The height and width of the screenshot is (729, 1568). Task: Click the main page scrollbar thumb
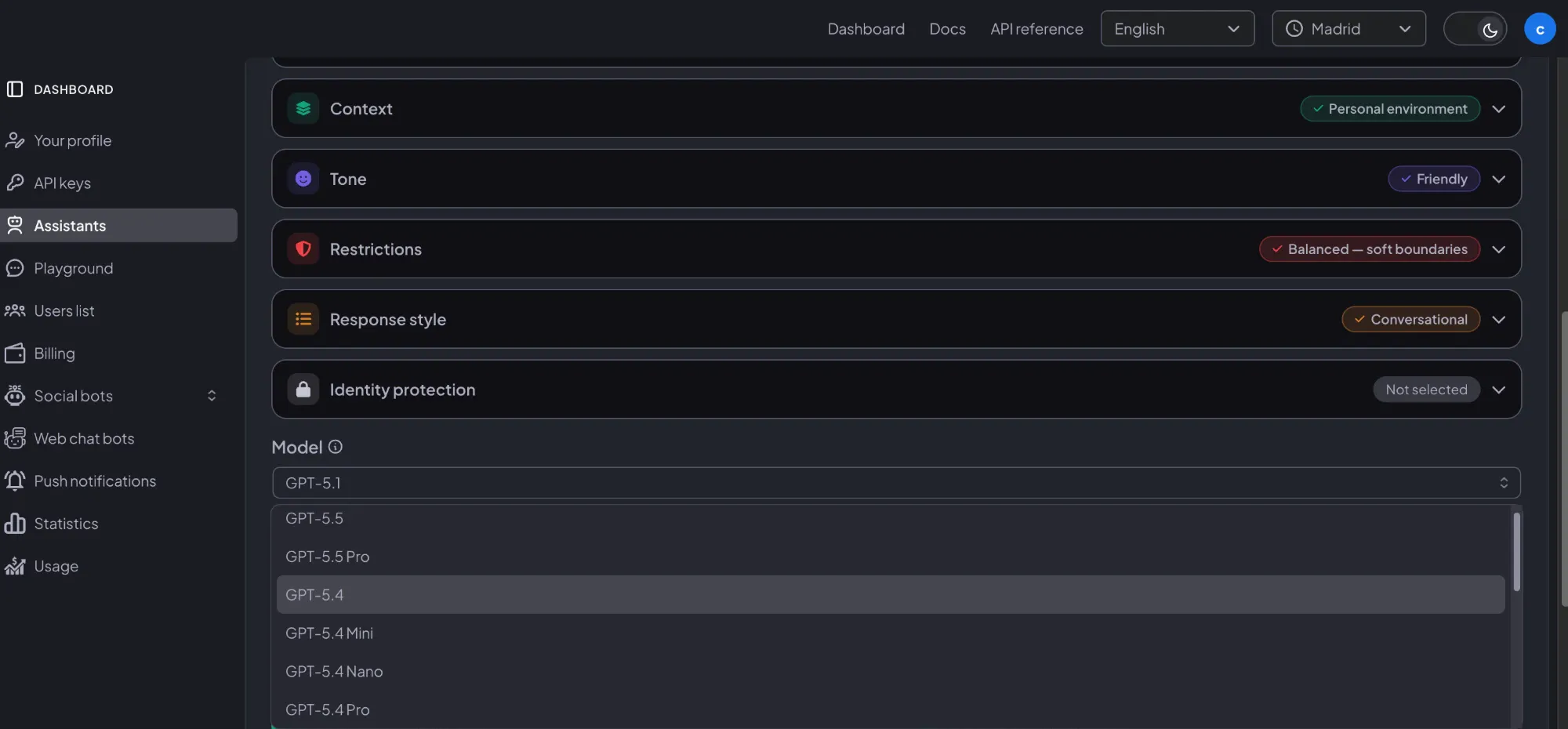click(x=1564, y=459)
